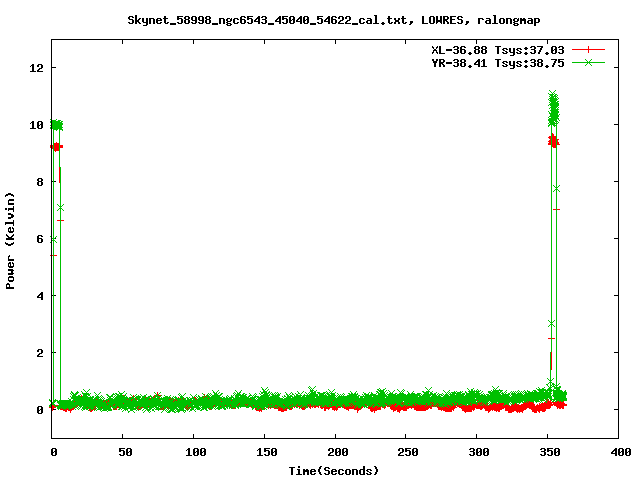Click the y-axis tick label 8

[x=40, y=182]
